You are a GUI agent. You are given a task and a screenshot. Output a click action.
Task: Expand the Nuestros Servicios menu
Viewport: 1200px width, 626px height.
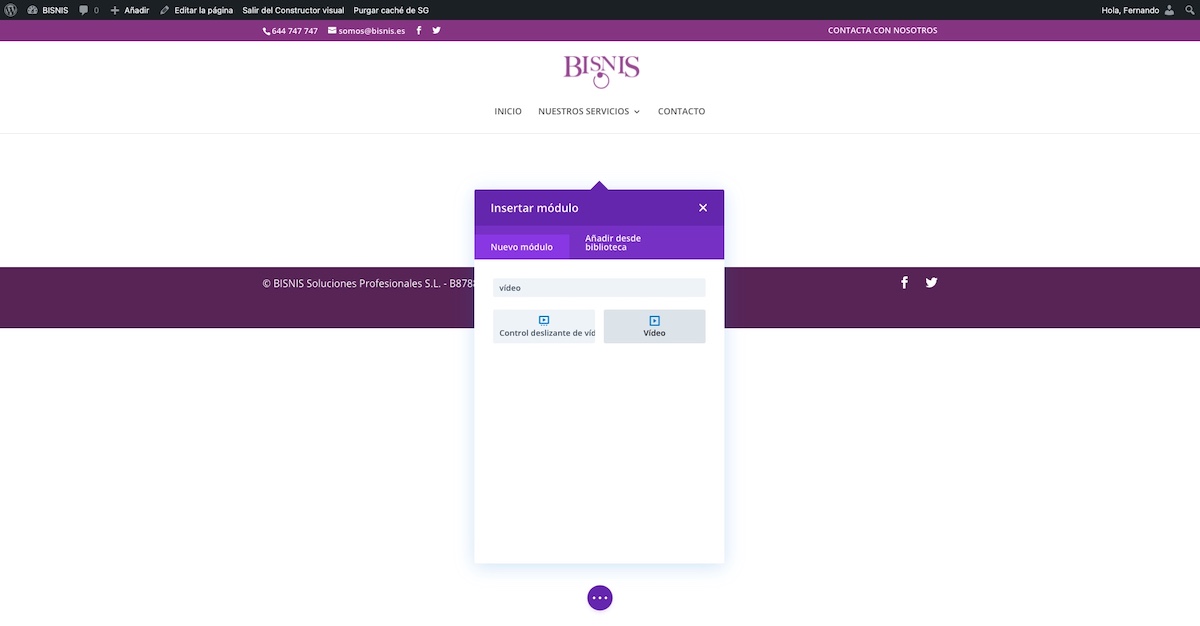click(x=588, y=112)
